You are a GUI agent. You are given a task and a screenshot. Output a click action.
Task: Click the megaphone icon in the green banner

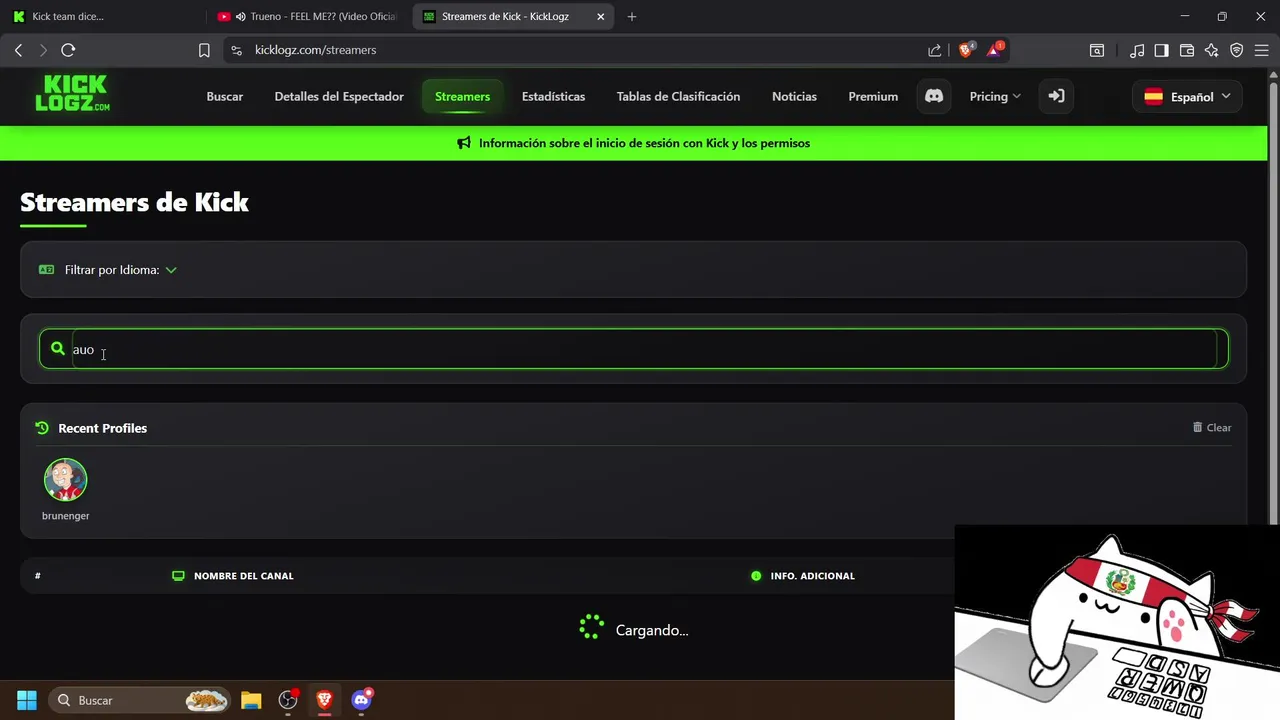pos(464,143)
